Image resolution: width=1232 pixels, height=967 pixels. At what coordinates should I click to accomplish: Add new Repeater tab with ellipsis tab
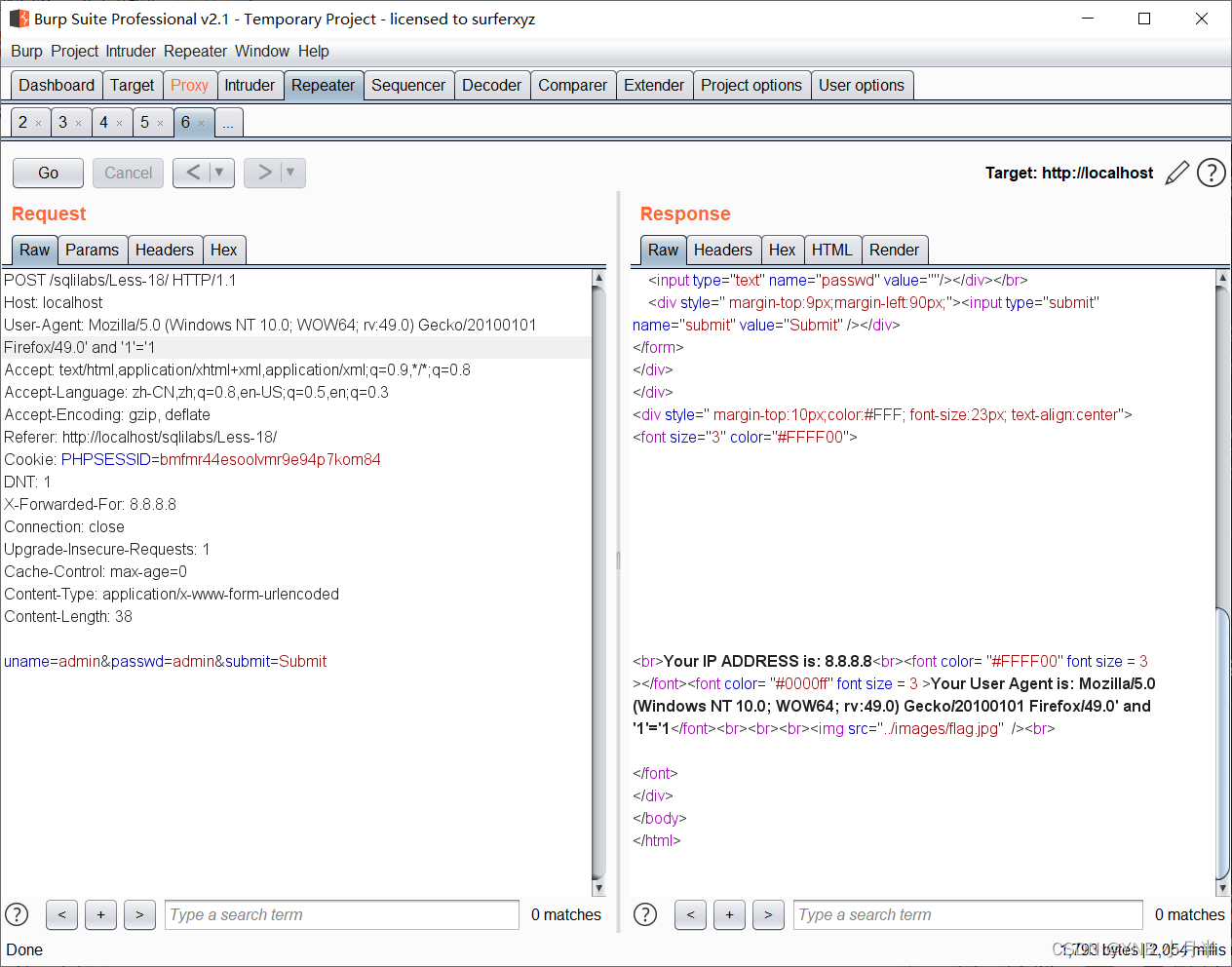click(228, 123)
